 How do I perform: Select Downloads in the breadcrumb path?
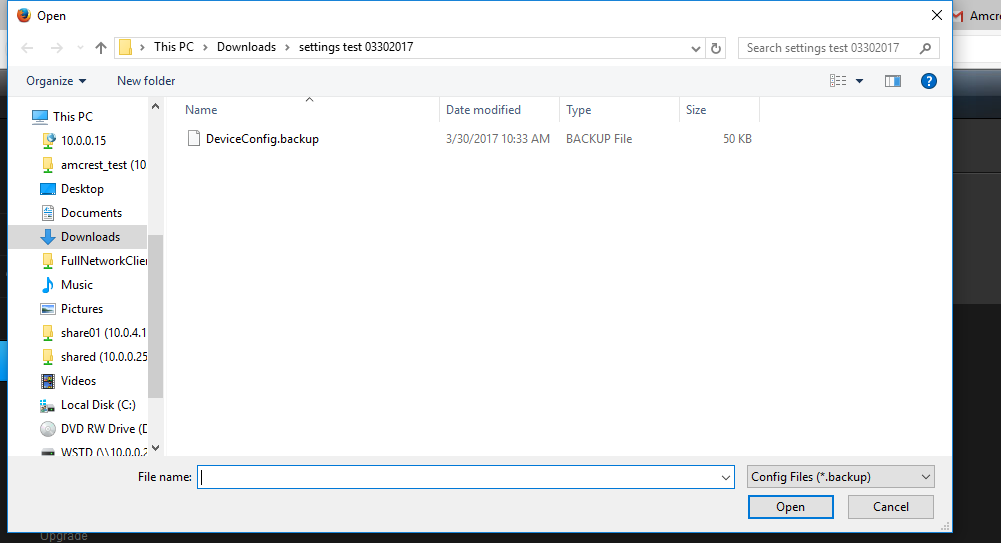(246, 47)
